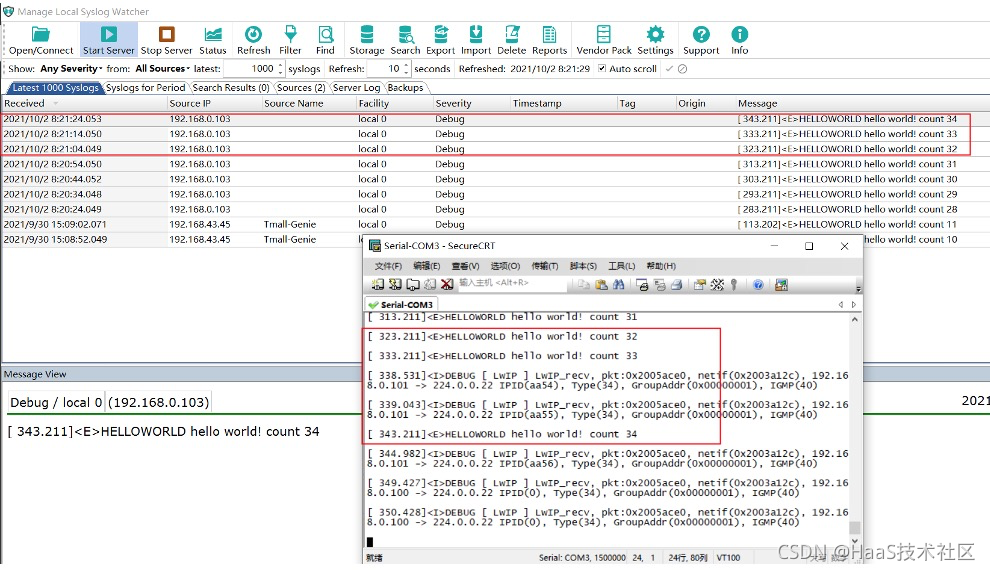The image size is (990, 570).
Task: Expand SecureCRT toolbar overflow arrow
Action: coord(858,288)
